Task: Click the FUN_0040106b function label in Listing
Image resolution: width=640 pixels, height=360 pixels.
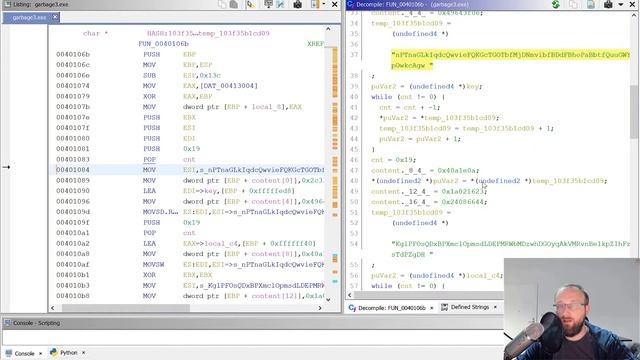Action: click(163, 44)
